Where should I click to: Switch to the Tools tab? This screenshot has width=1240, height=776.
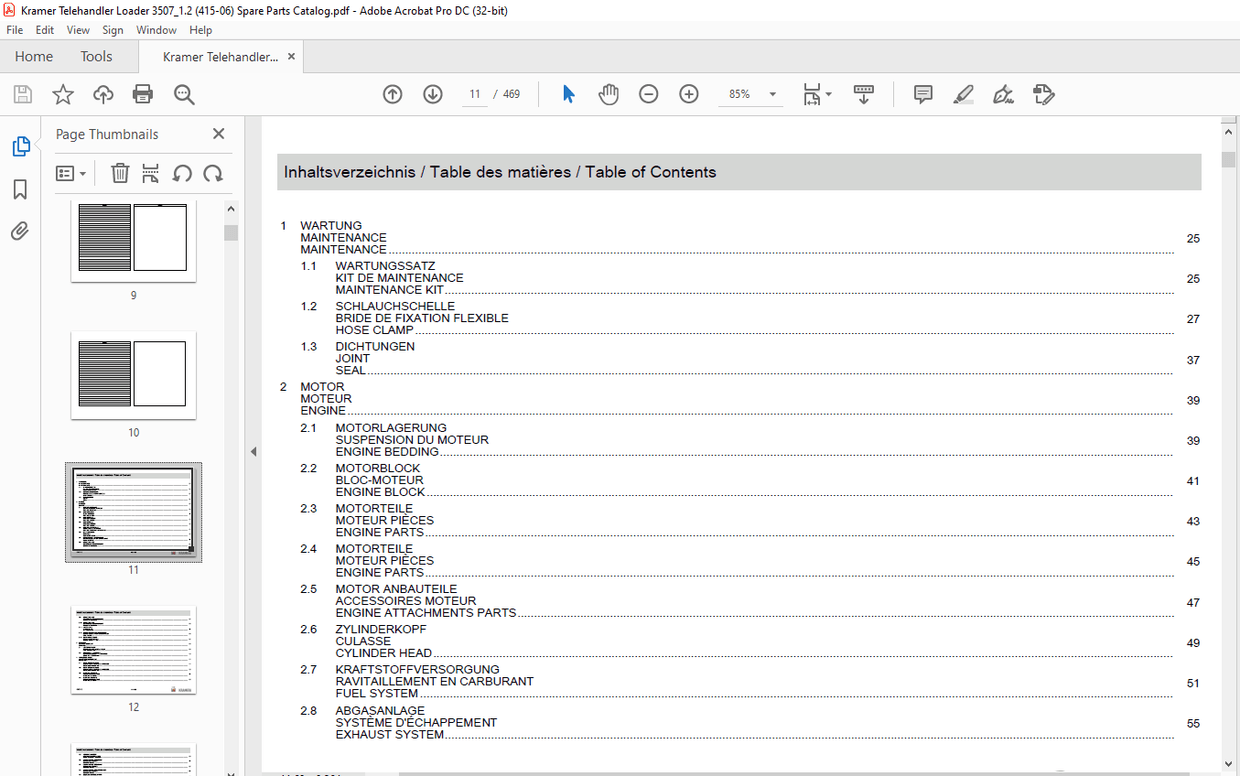[96, 57]
